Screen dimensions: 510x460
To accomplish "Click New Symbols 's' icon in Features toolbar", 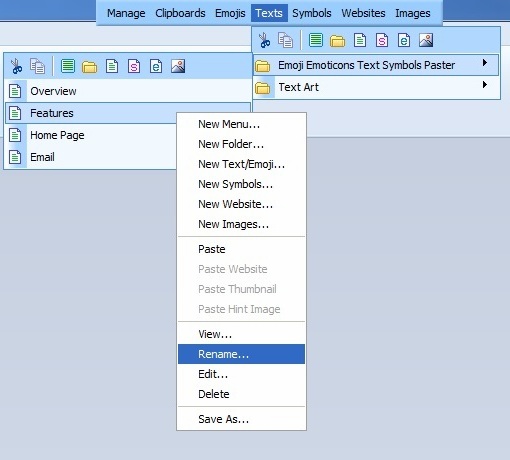I will pos(134,66).
